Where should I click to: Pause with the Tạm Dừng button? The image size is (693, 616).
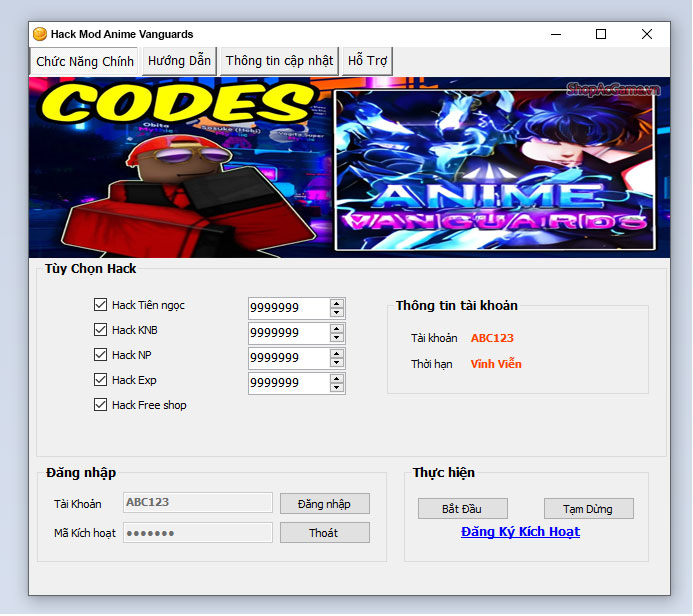(x=589, y=509)
